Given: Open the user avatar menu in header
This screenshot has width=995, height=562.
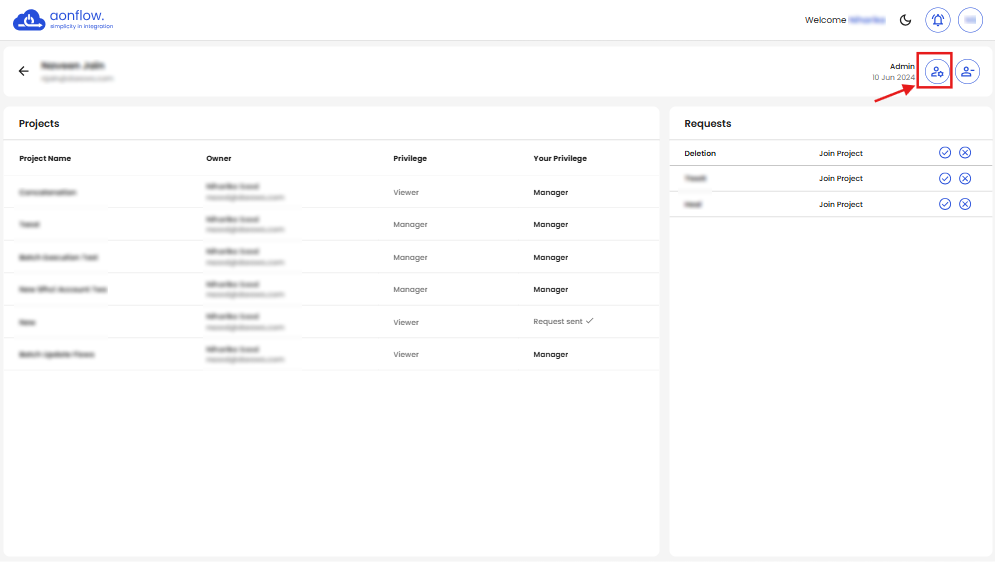Looking at the screenshot, I should [969, 20].
